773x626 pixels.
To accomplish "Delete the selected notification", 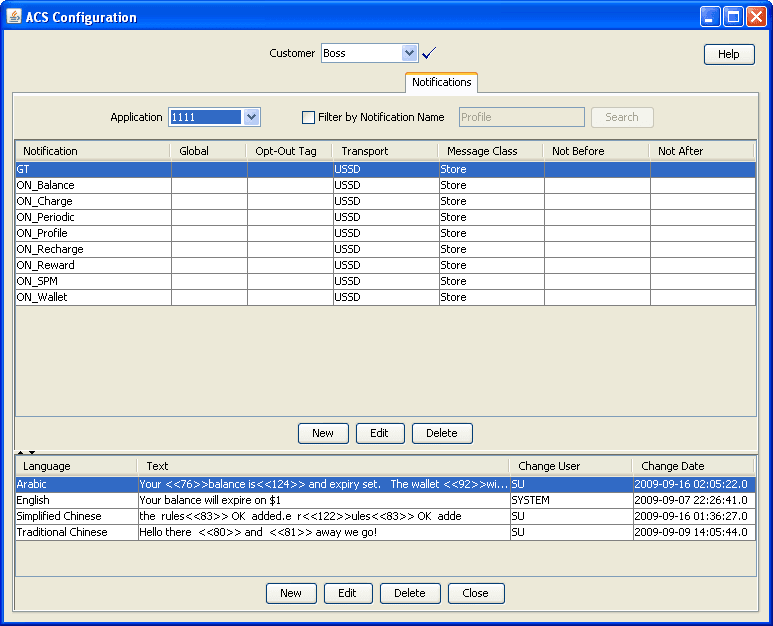I will click(441, 433).
